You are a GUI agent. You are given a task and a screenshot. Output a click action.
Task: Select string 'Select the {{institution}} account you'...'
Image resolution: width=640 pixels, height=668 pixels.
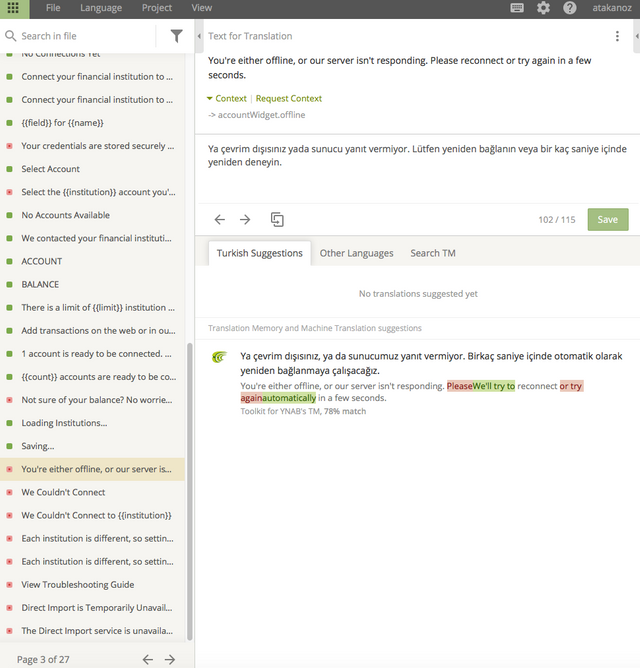92,192
